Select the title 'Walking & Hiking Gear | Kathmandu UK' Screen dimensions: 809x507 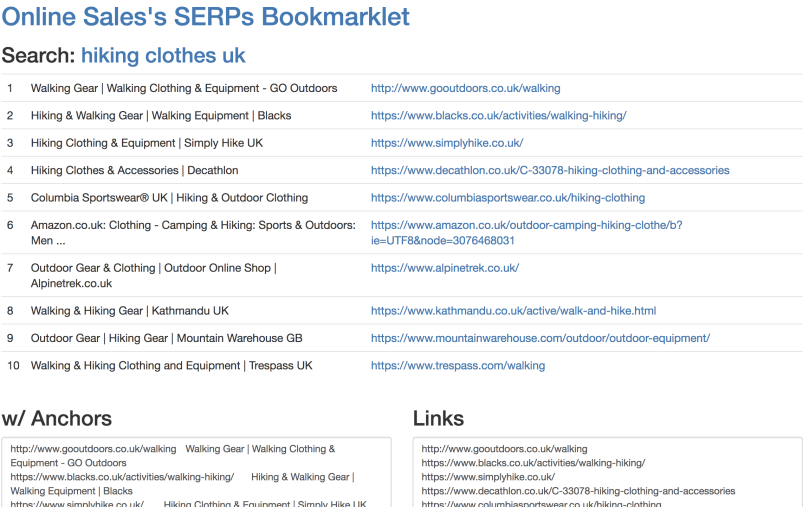pyautogui.click(x=130, y=310)
